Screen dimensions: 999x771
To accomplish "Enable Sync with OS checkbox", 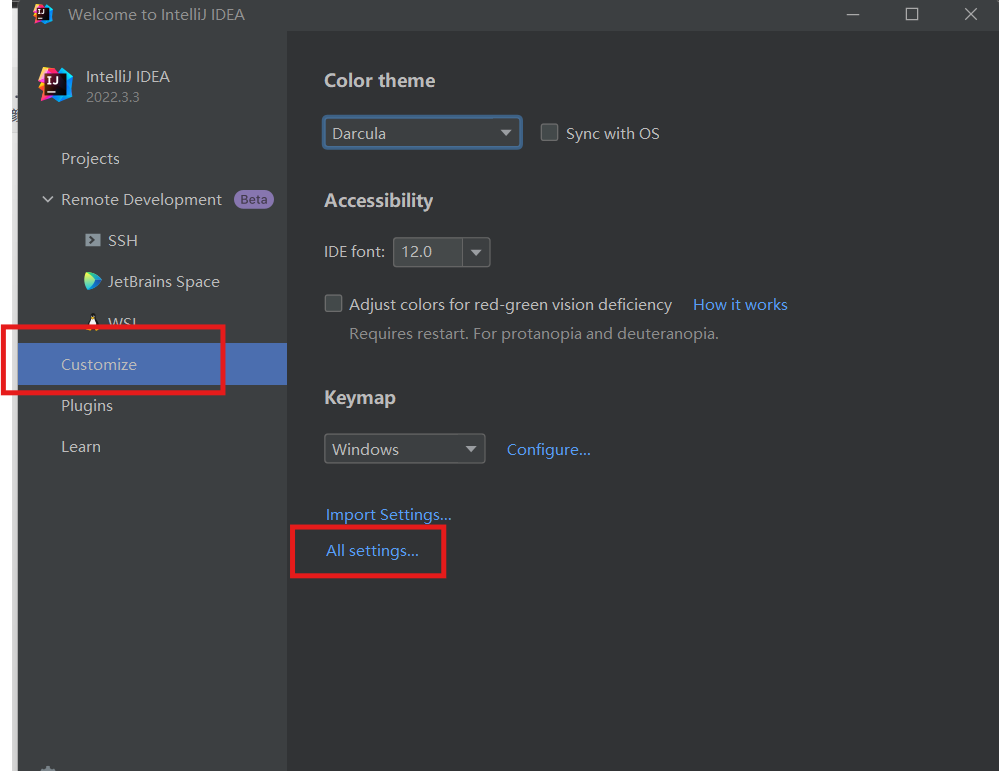I will click(549, 133).
